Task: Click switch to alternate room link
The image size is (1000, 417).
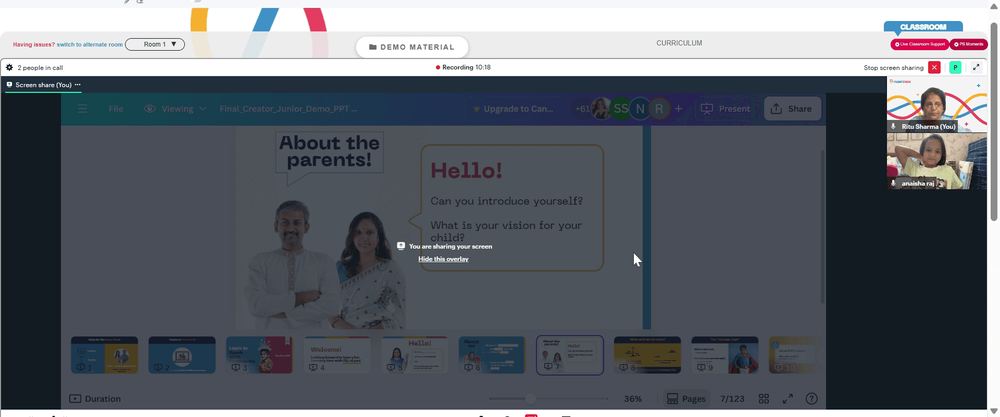Action: 89,45
